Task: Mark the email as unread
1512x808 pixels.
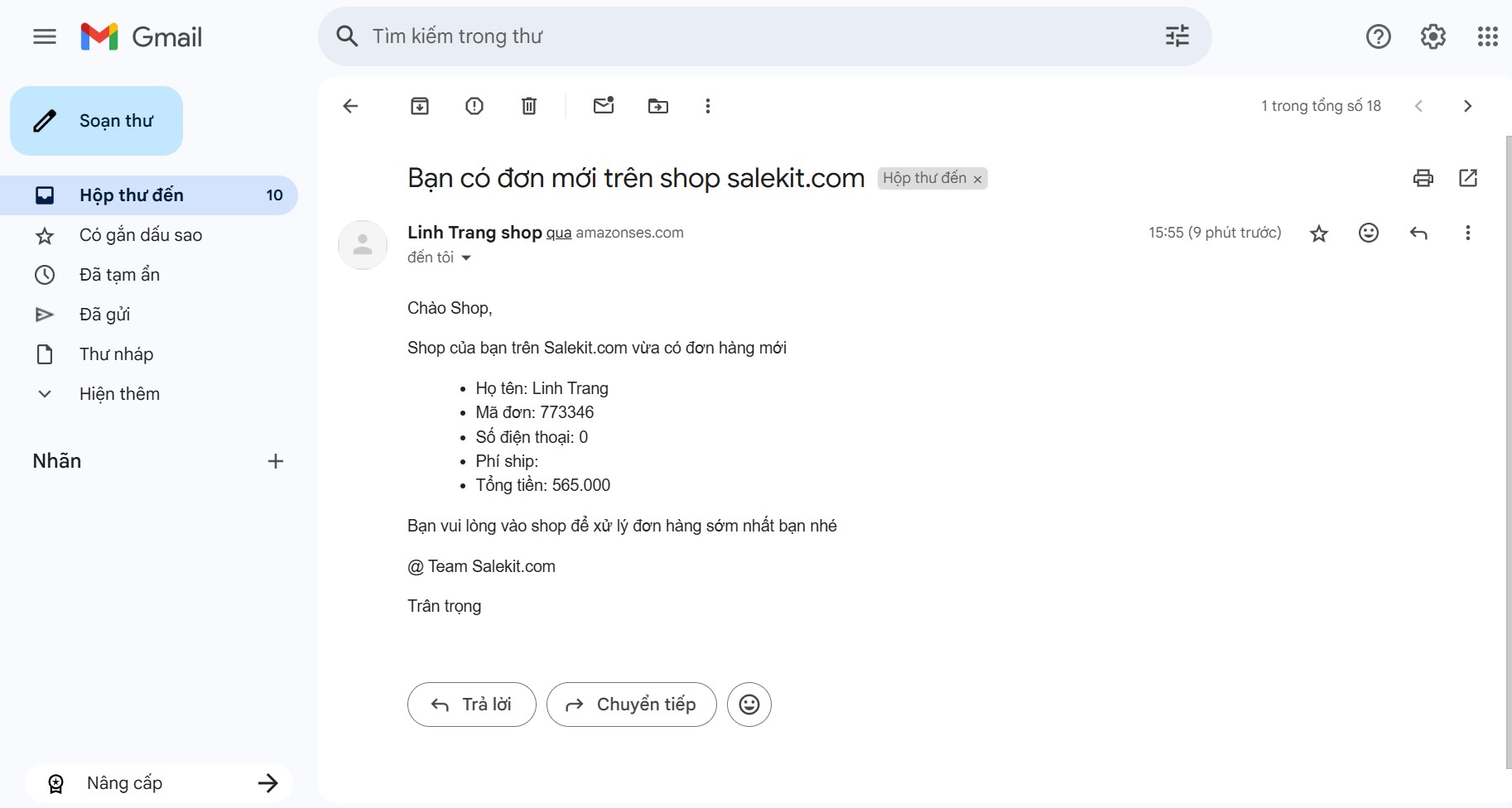Action: pyautogui.click(x=604, y=105)
